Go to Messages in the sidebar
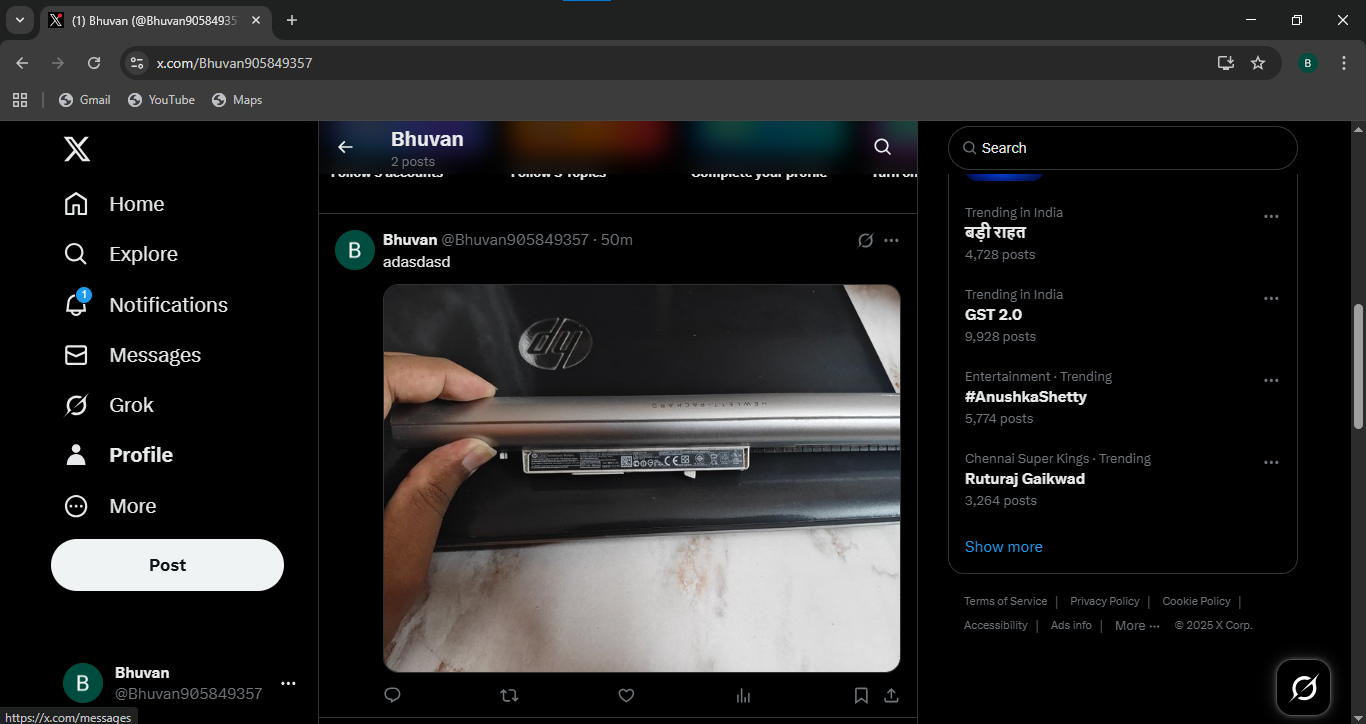The width and height of the screenshot is (1366, 724). click(x=155, y=355)
